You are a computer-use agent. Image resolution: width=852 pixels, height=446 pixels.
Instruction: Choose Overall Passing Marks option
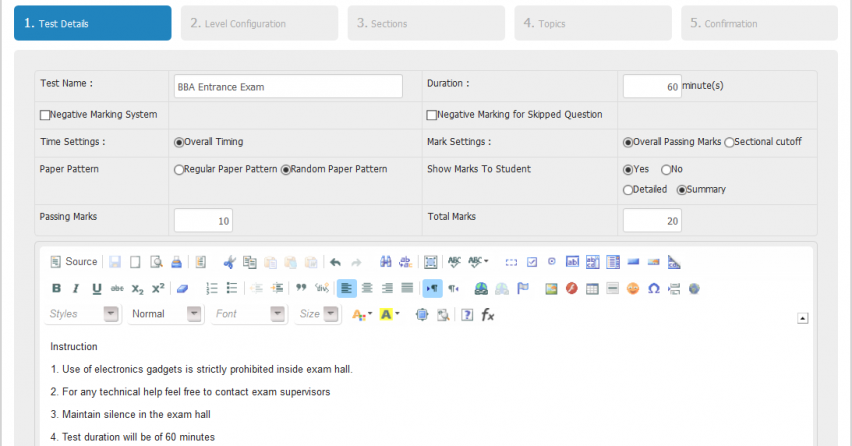click(x=628, y=142)
